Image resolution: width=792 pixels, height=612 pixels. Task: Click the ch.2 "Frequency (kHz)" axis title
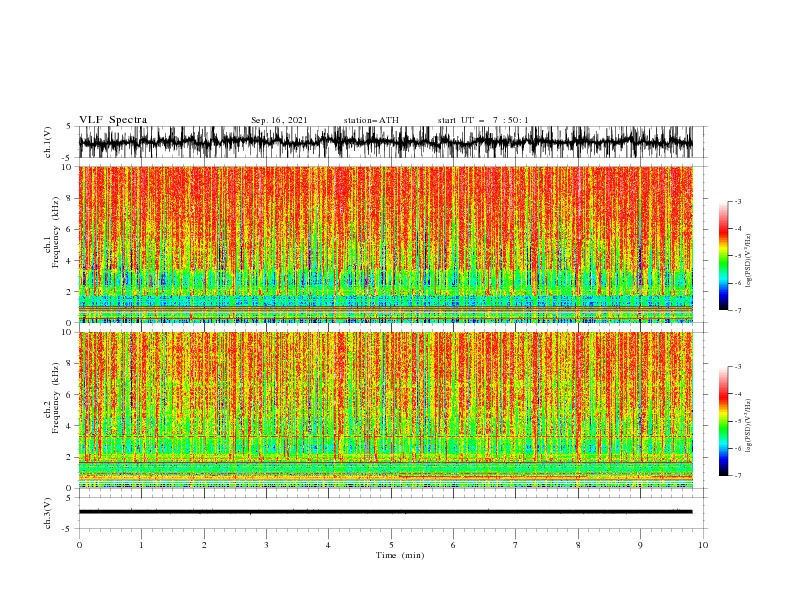56,398
